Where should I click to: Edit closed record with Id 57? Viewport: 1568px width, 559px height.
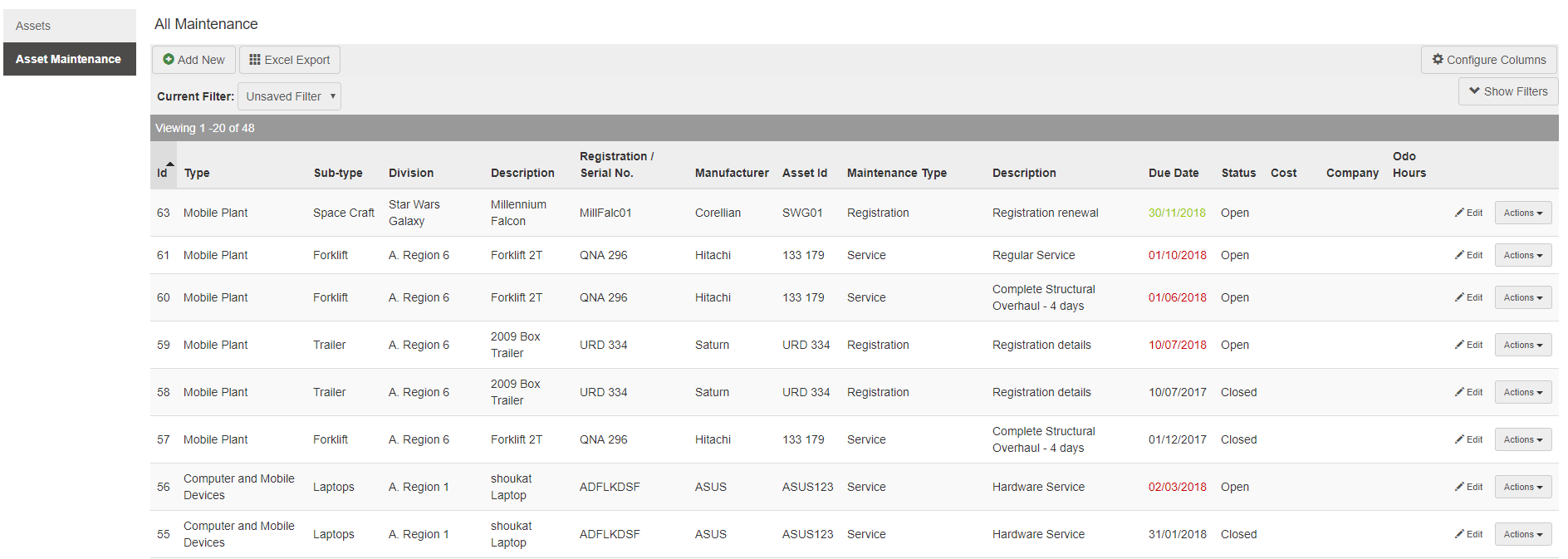1468,439
